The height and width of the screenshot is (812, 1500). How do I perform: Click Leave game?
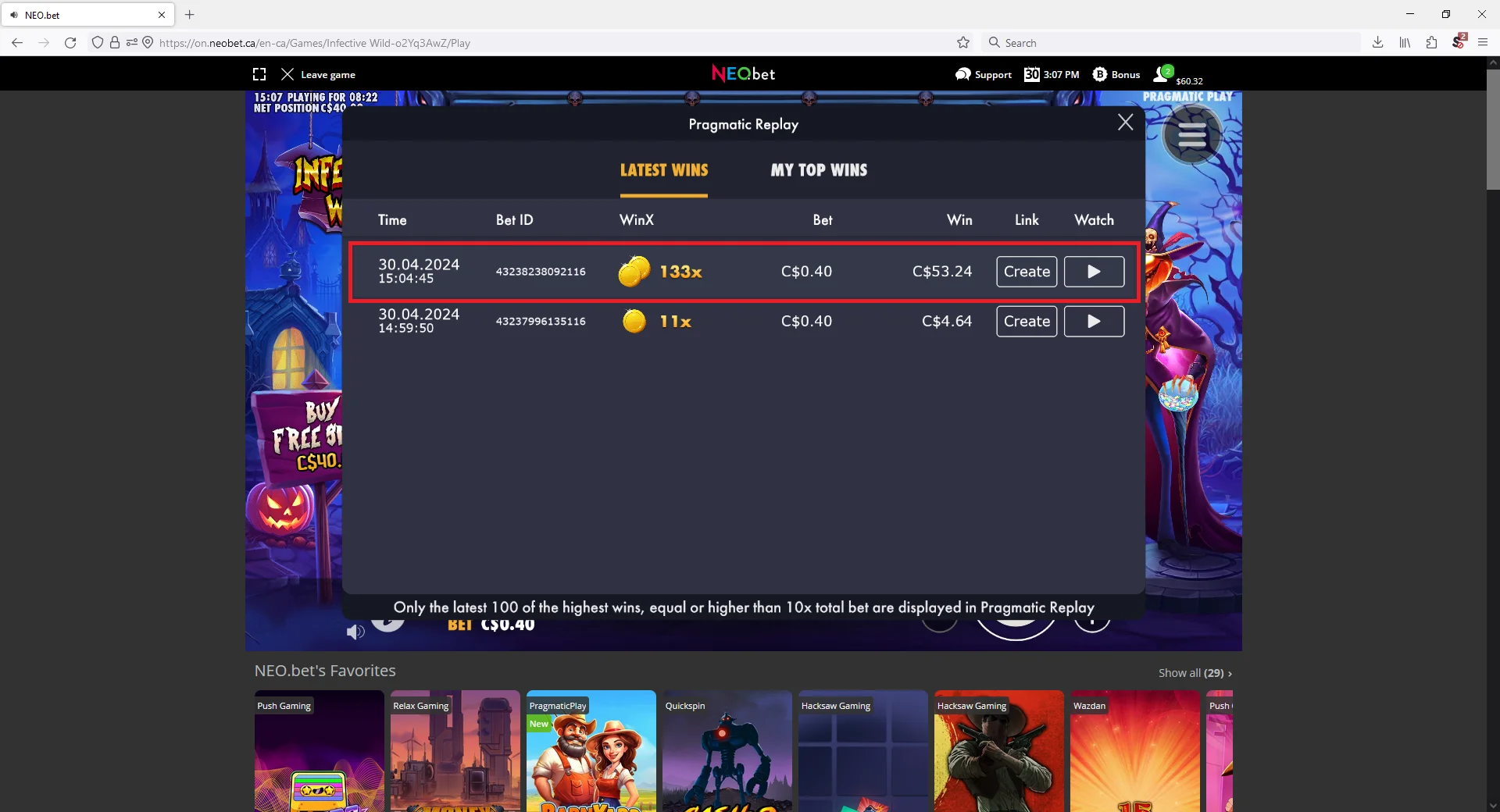coord(319,74)
